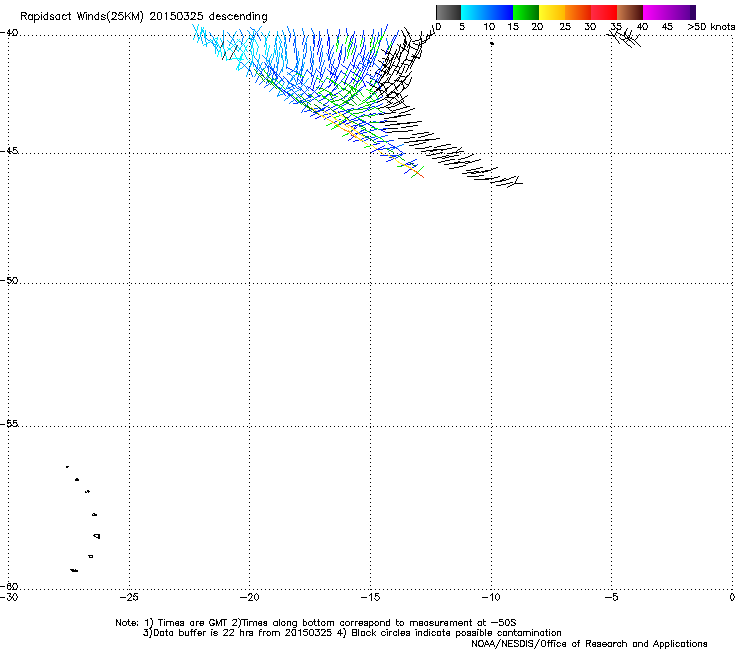Click the '10' legend scale number
Image resolution: width=740 pixels, height=650 pixels.
pos(489,27)
